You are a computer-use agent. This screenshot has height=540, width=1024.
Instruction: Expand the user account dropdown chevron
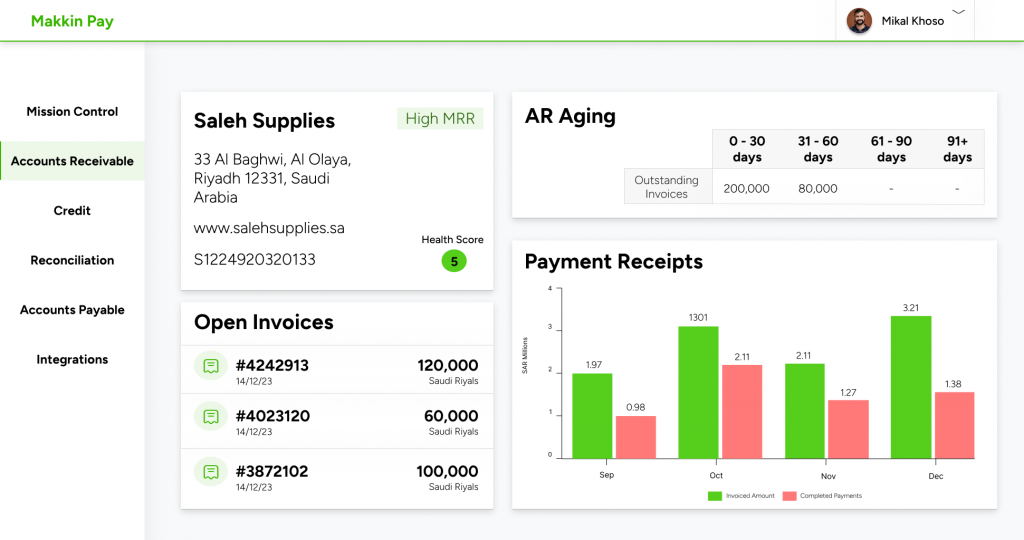tap(958, 12)
